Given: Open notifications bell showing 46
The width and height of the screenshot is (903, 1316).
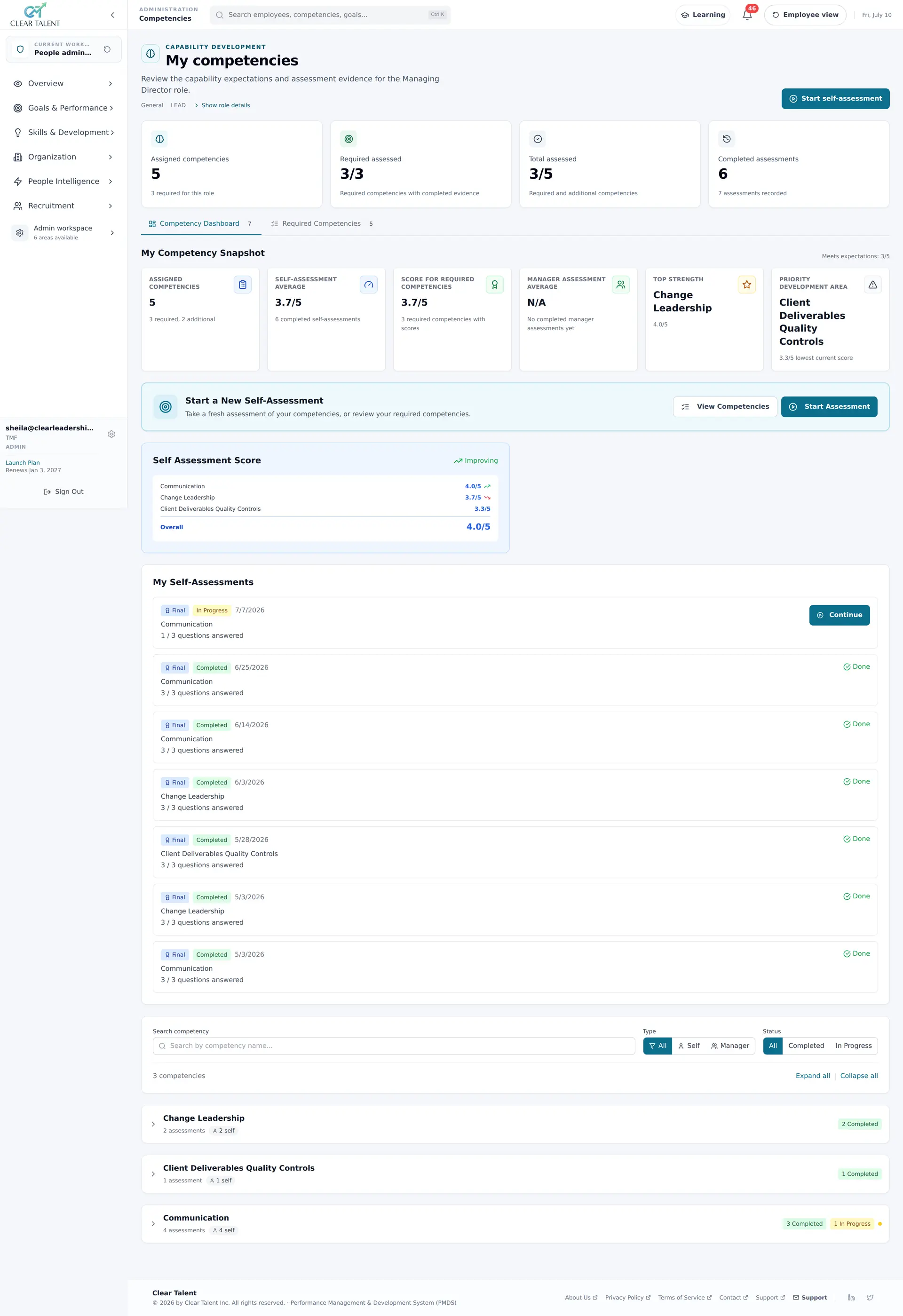Looking at the screenshot, I should 747,15.
